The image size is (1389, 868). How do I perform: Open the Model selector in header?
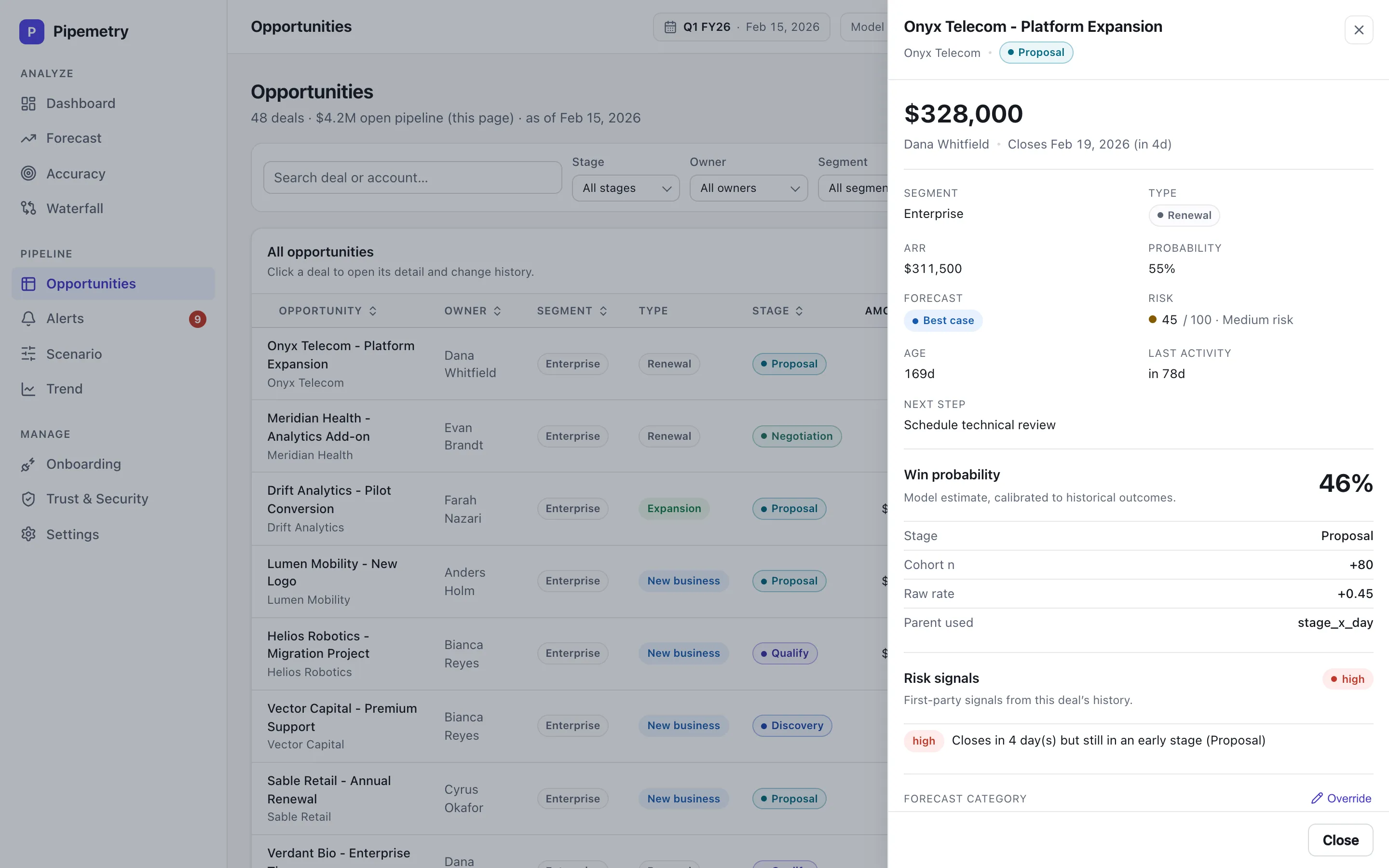[864, 27]
